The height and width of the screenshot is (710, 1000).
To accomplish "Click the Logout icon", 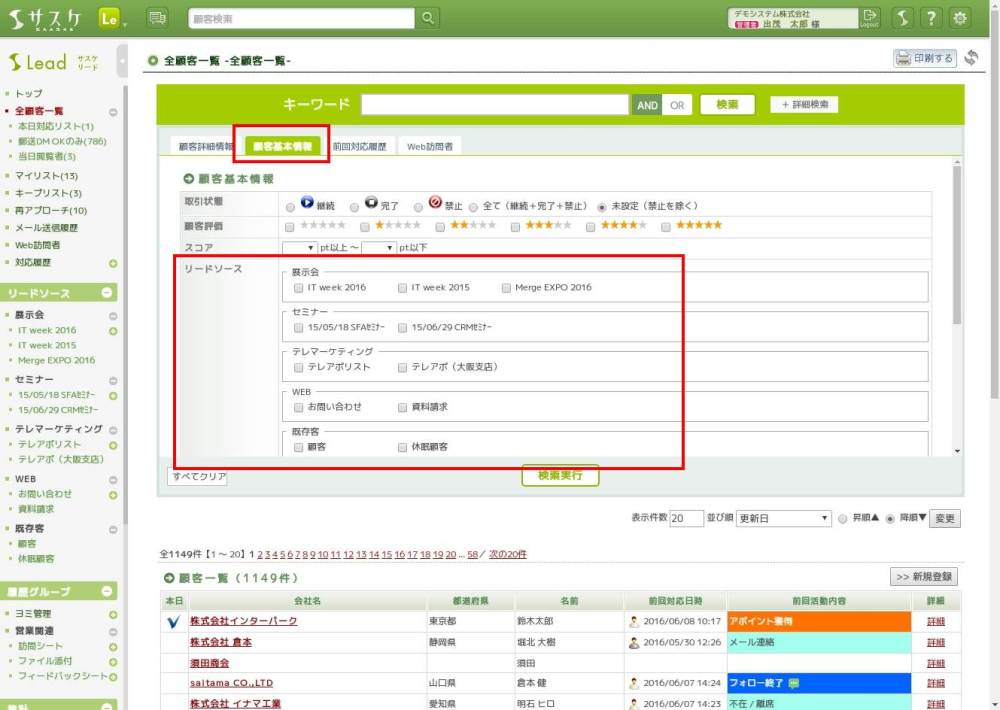I will pos(870,18).
